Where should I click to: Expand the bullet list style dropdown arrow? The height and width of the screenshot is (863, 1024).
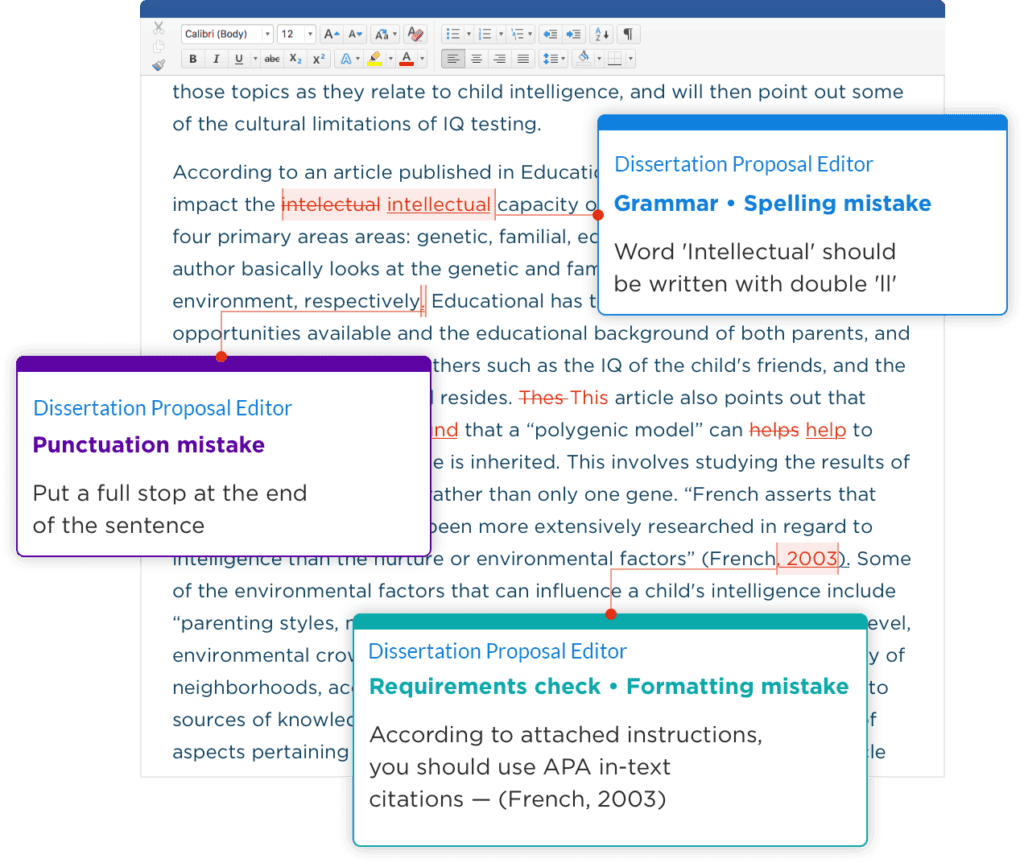(467, 34)
